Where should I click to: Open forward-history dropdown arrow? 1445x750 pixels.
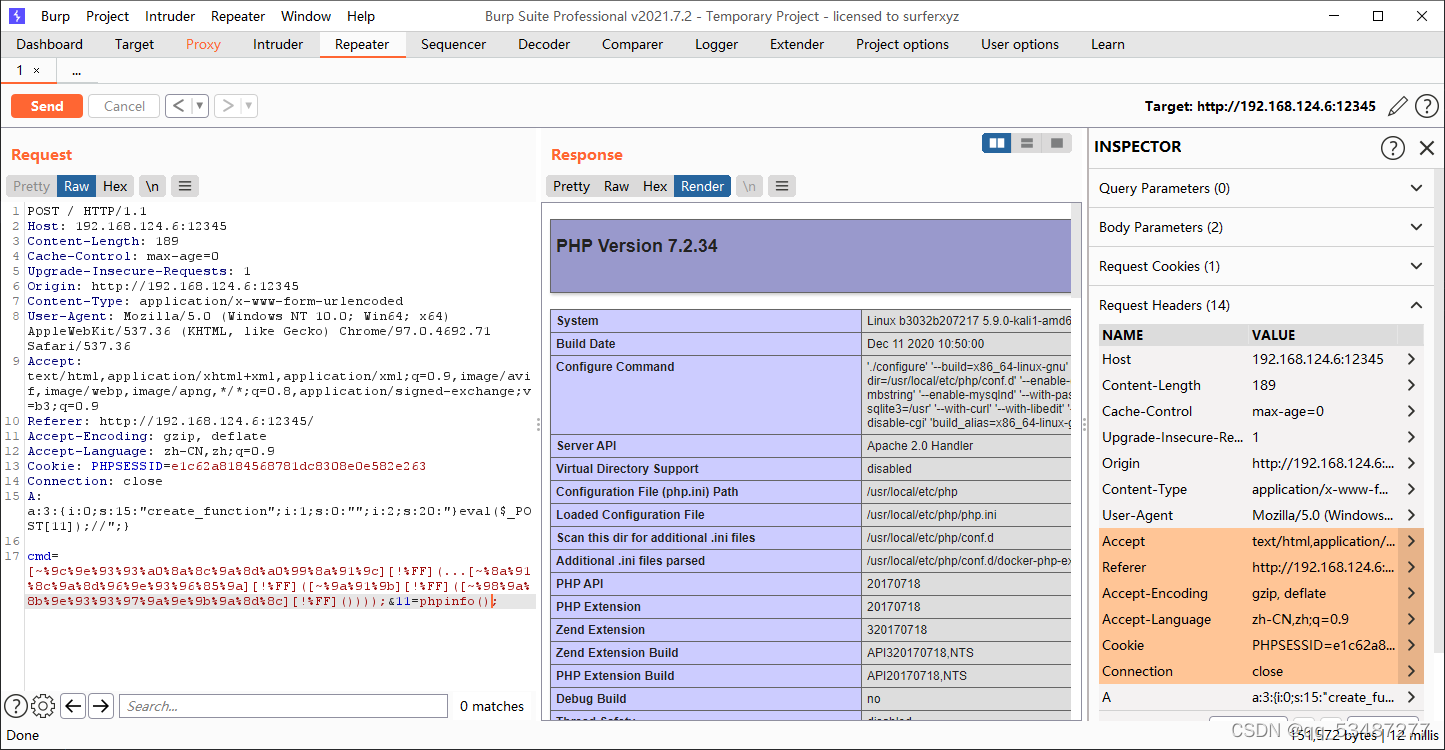[249, 106]
